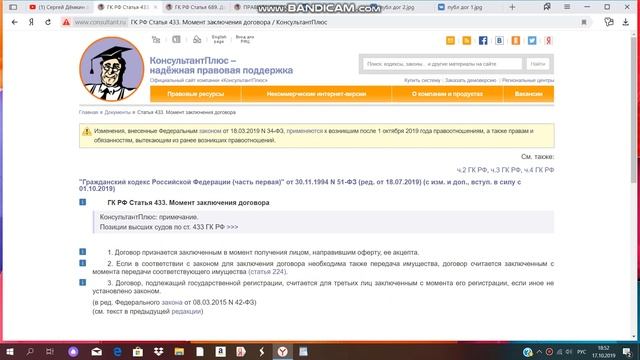Open the статья 224 link

pos(267,272)
